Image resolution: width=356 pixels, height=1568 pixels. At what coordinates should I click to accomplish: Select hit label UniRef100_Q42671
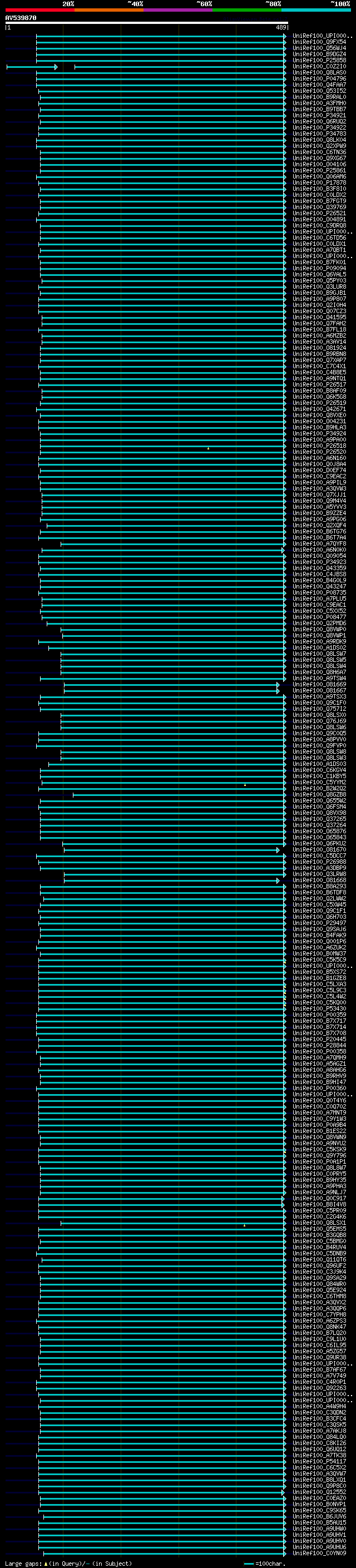(319, 409)
